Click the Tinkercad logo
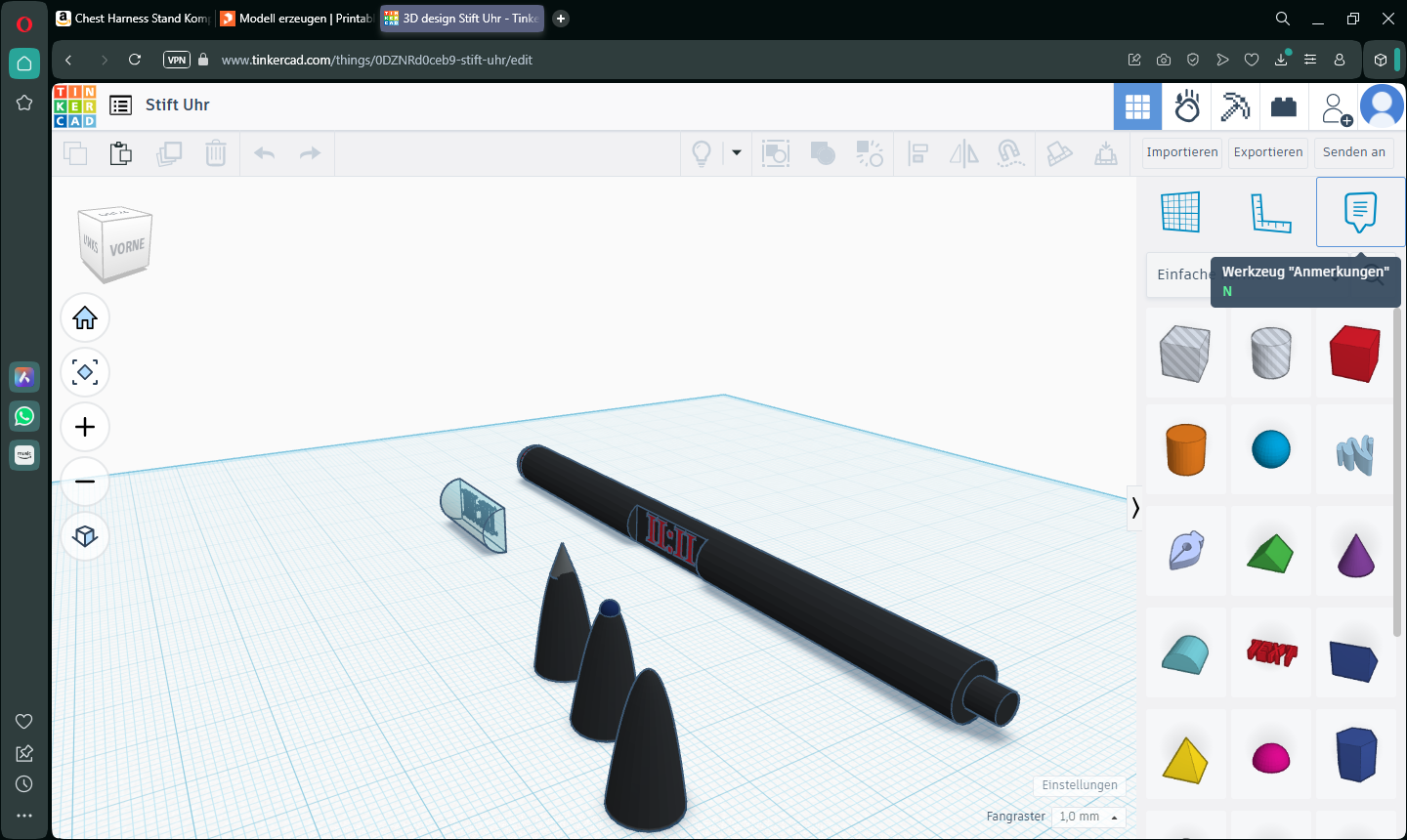The image size is (1407, 840). [75, 106]
